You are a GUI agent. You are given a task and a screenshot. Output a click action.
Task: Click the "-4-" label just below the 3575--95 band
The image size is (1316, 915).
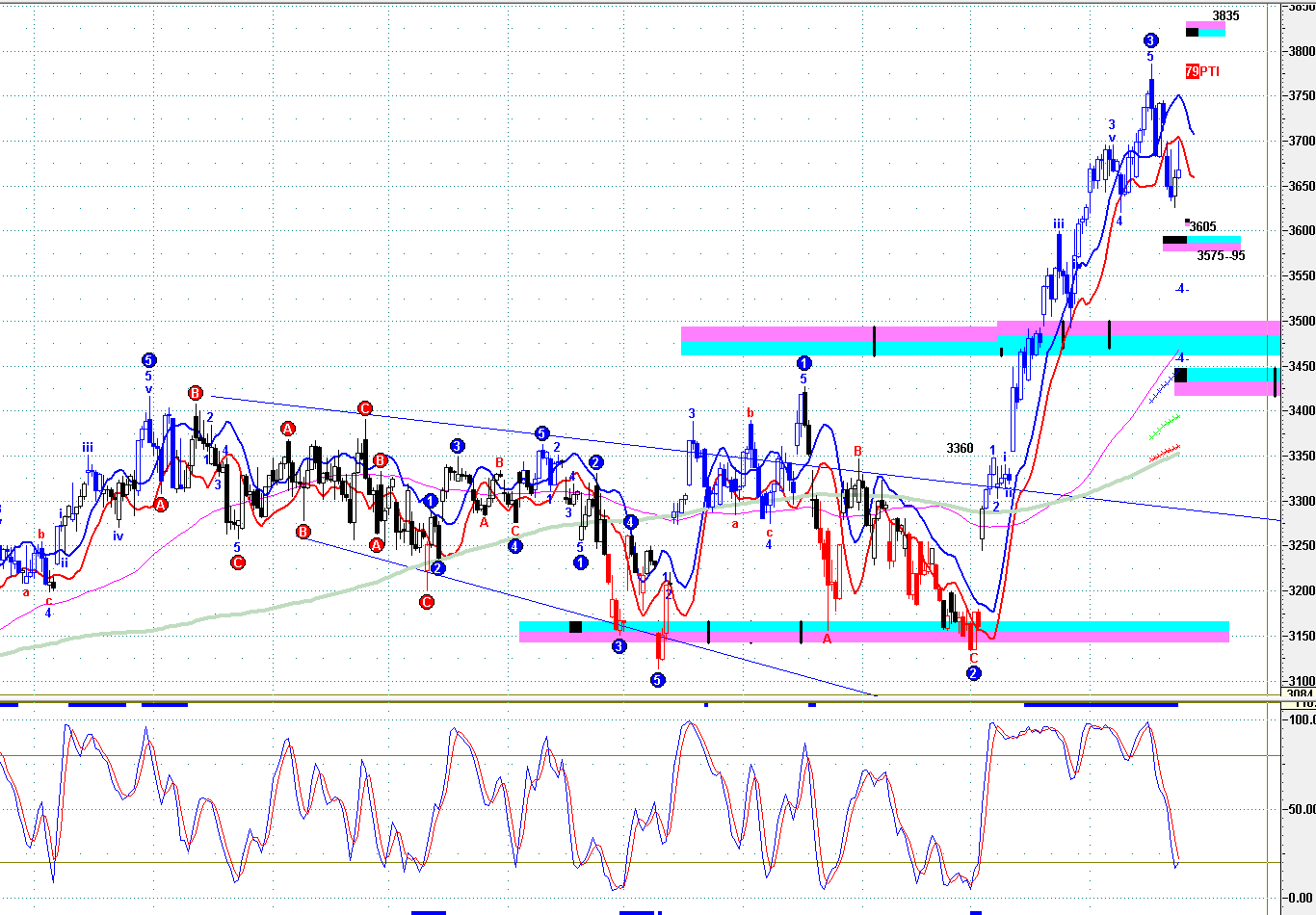click(1182, 289)
